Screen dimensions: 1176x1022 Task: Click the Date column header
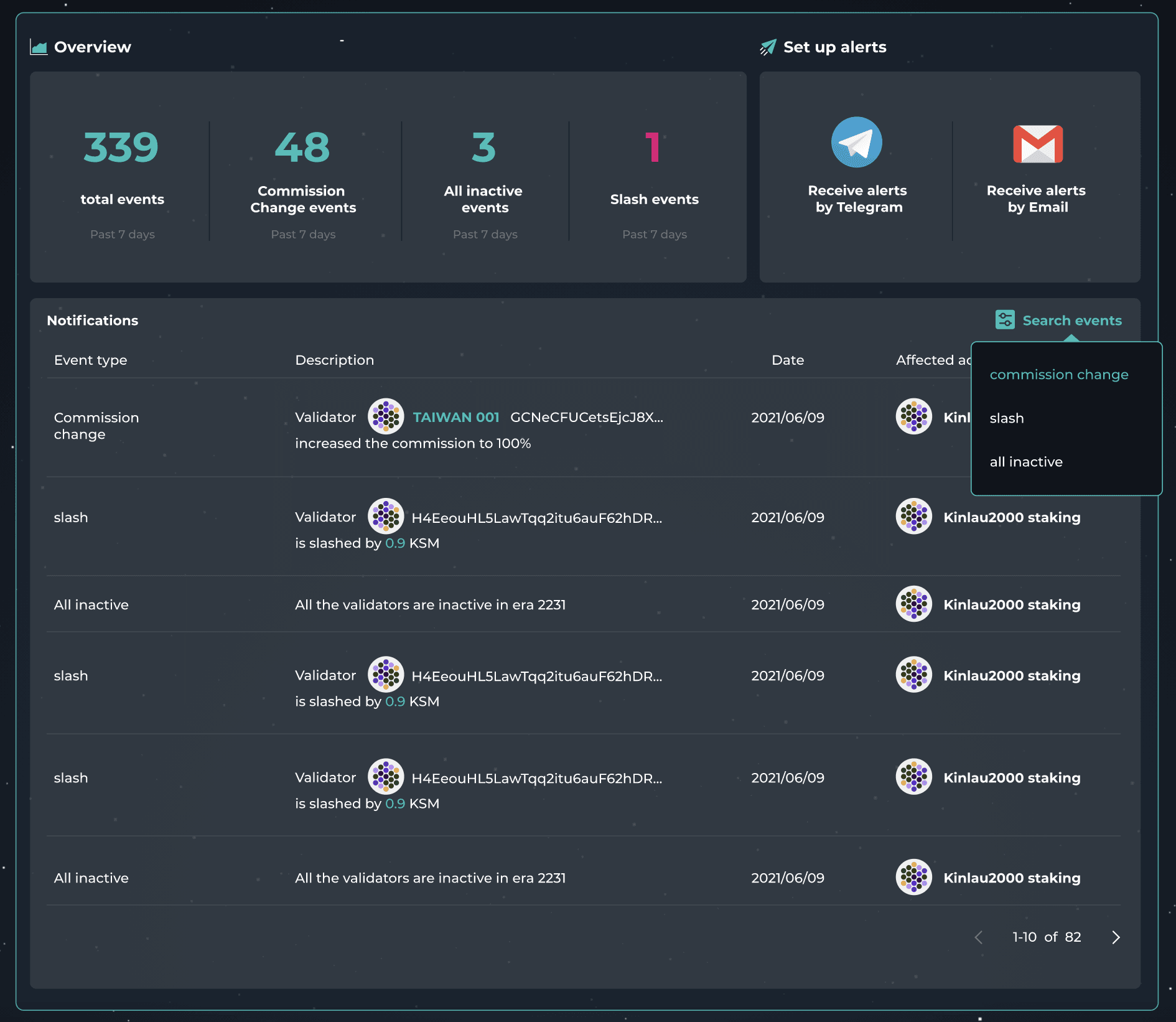pos(787,360)
